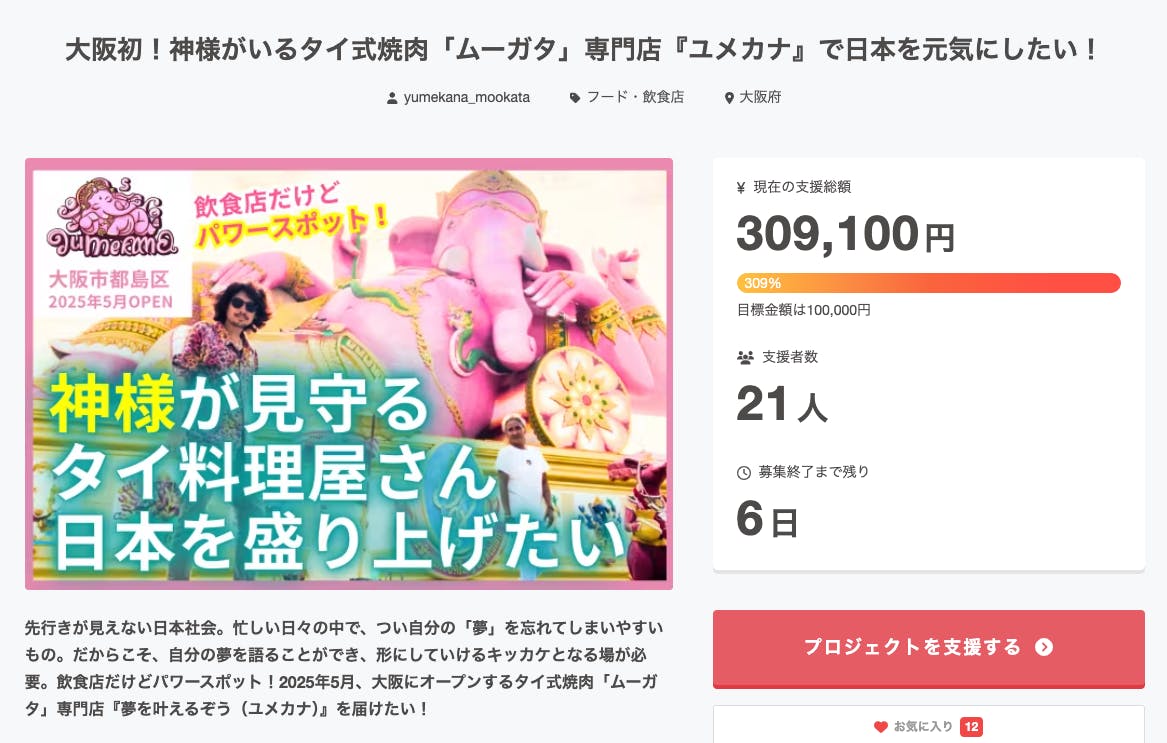1167x743 pixels.
Task: Click the arrow circle icon in the support button
Action: click(1044, 647)
